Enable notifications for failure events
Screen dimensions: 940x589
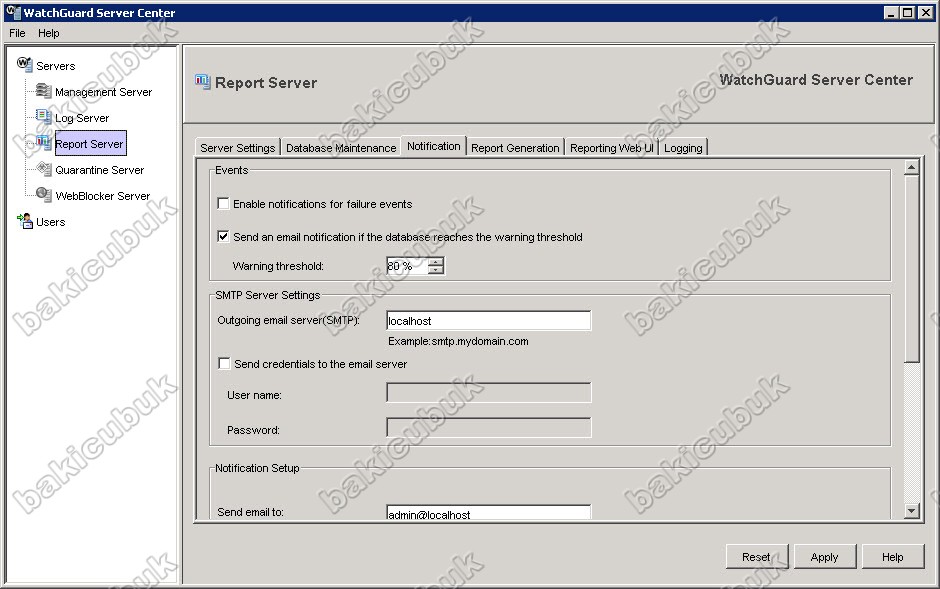point(223,204)
